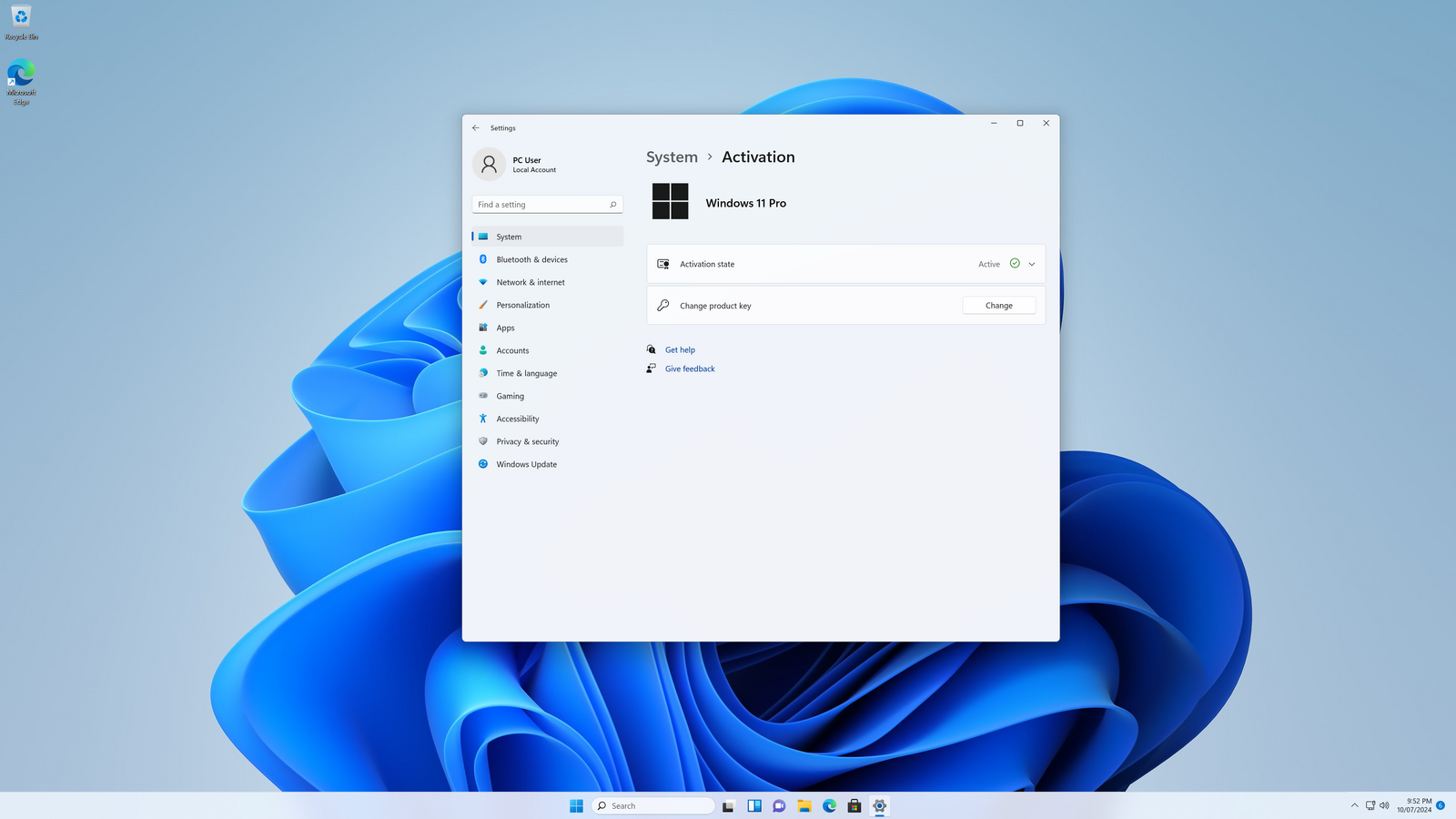Click the Time & language globe icon

483,373
